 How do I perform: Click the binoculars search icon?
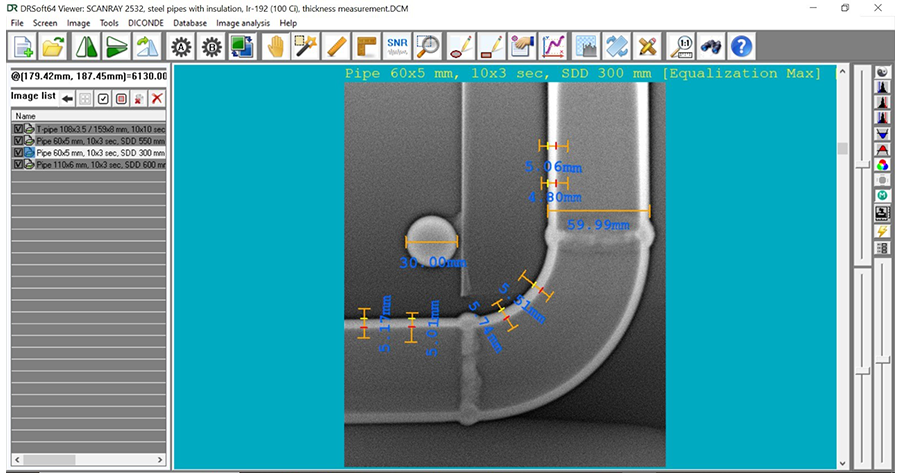tap(710, 46)
